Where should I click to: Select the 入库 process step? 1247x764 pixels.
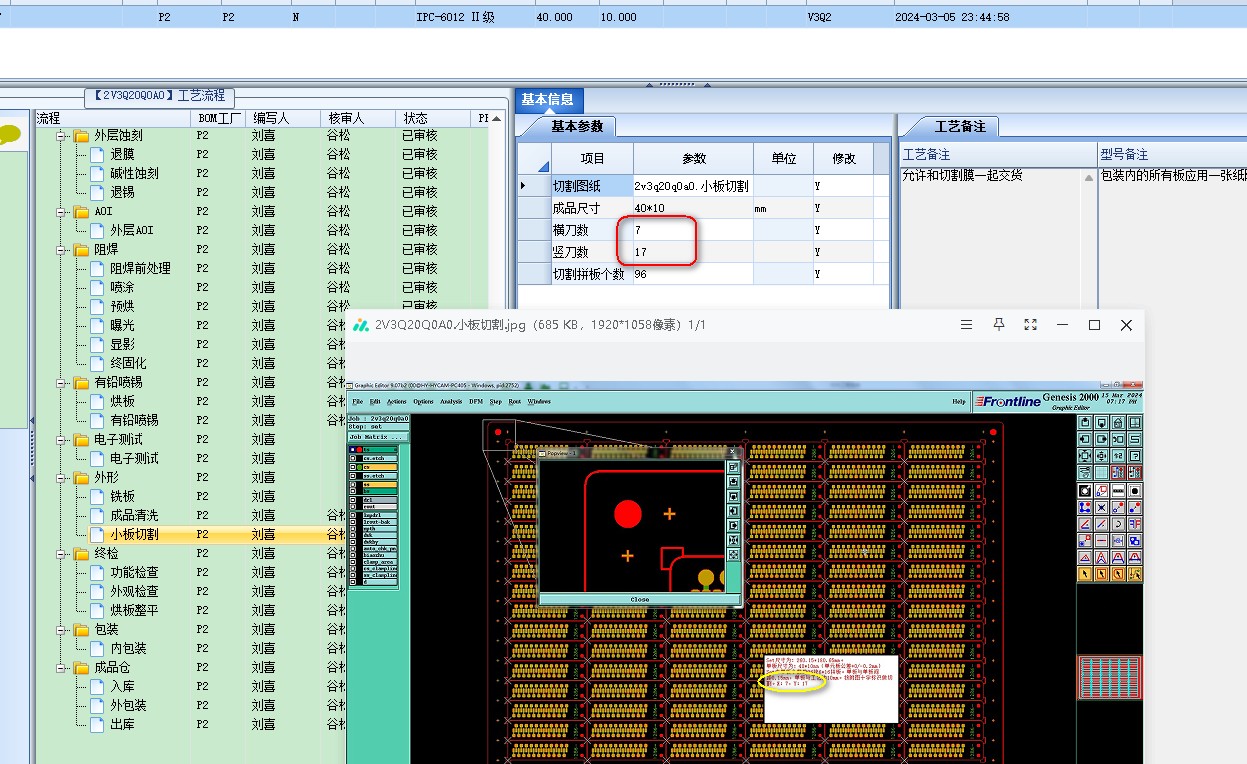click(x=122, y=687)
